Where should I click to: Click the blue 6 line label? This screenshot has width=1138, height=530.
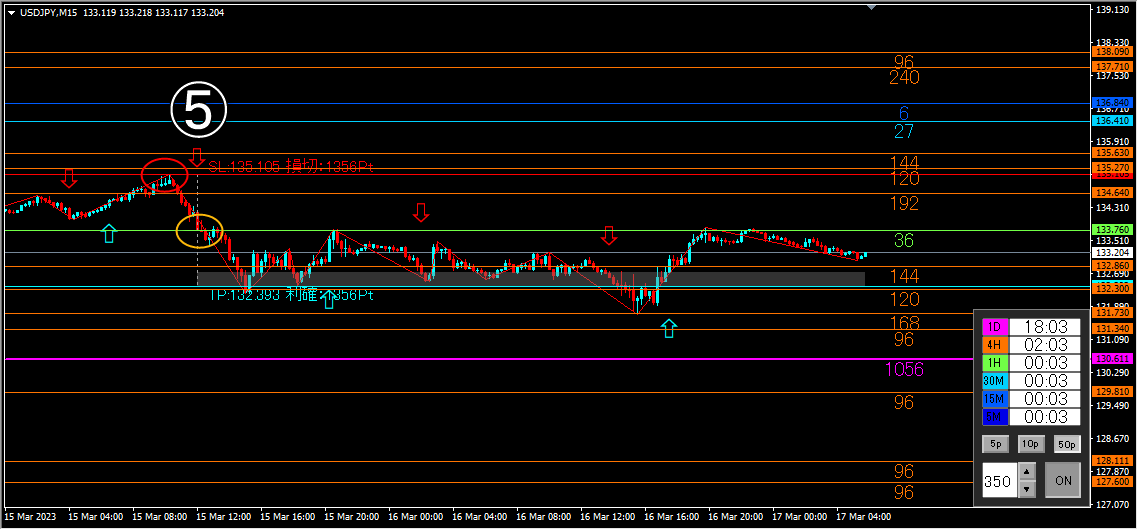pos(904,113)
